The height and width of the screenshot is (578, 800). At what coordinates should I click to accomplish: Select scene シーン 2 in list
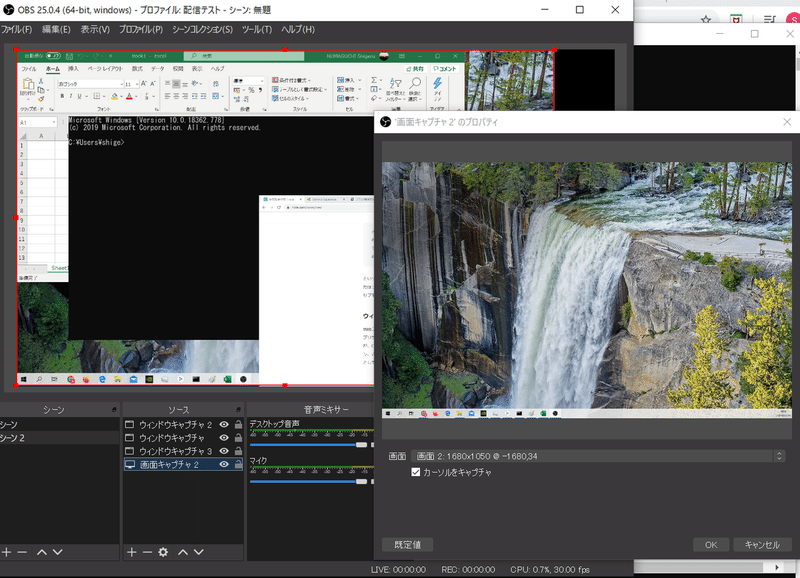pos(59,438)
